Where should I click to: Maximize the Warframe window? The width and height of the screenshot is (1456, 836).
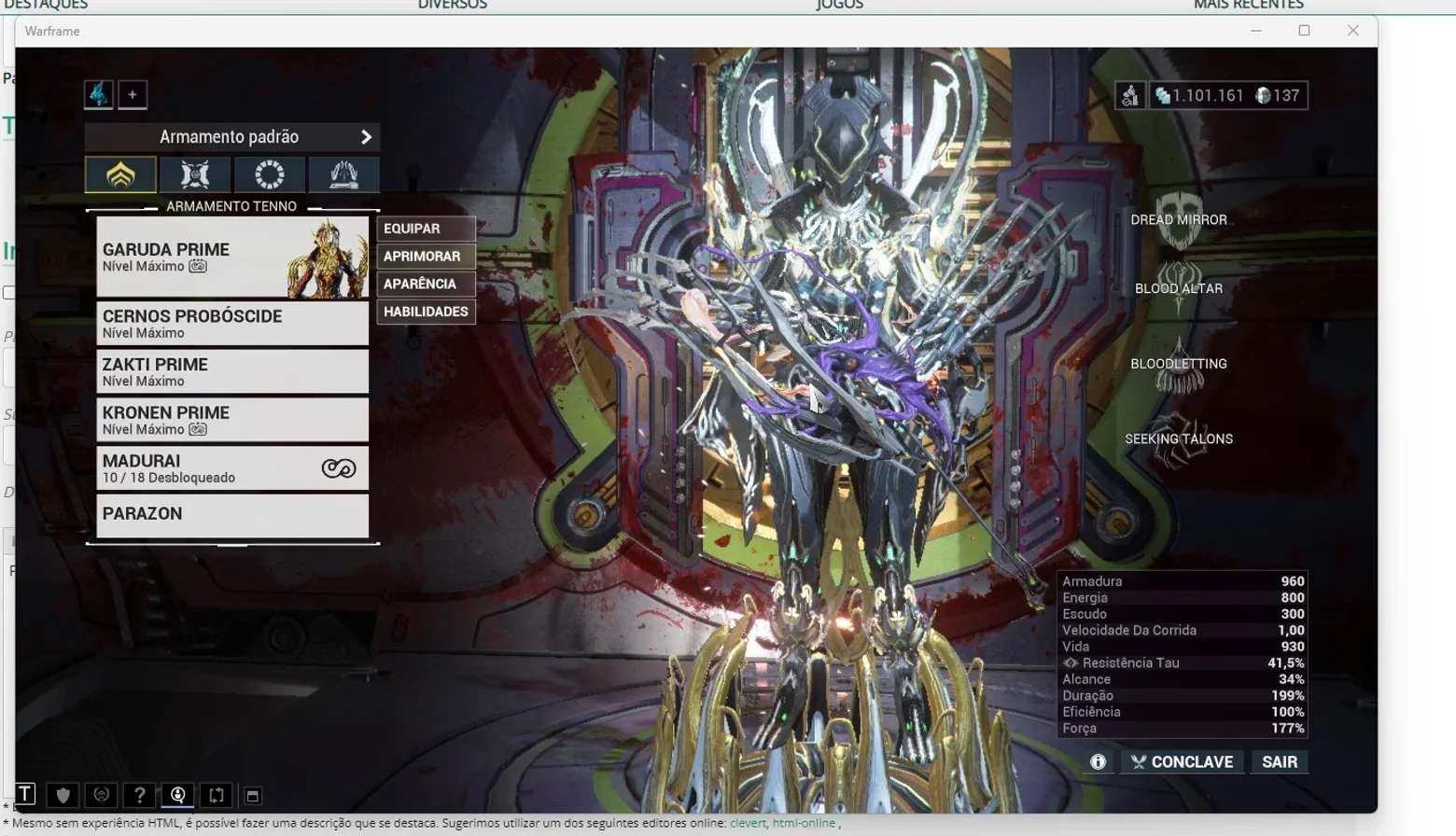1305,31
